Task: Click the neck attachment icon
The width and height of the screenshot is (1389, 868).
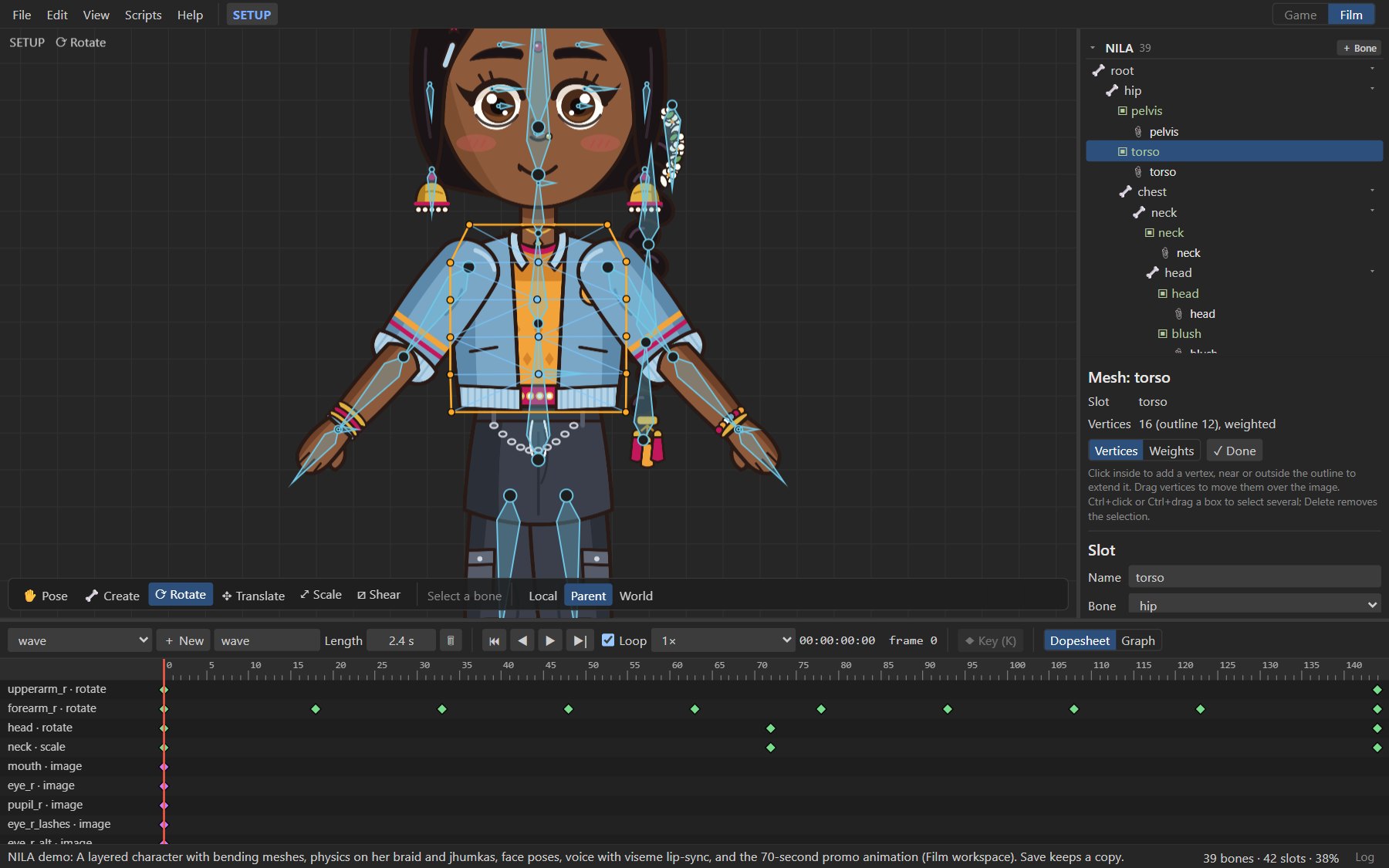Action: click(x=1165, y=252)
